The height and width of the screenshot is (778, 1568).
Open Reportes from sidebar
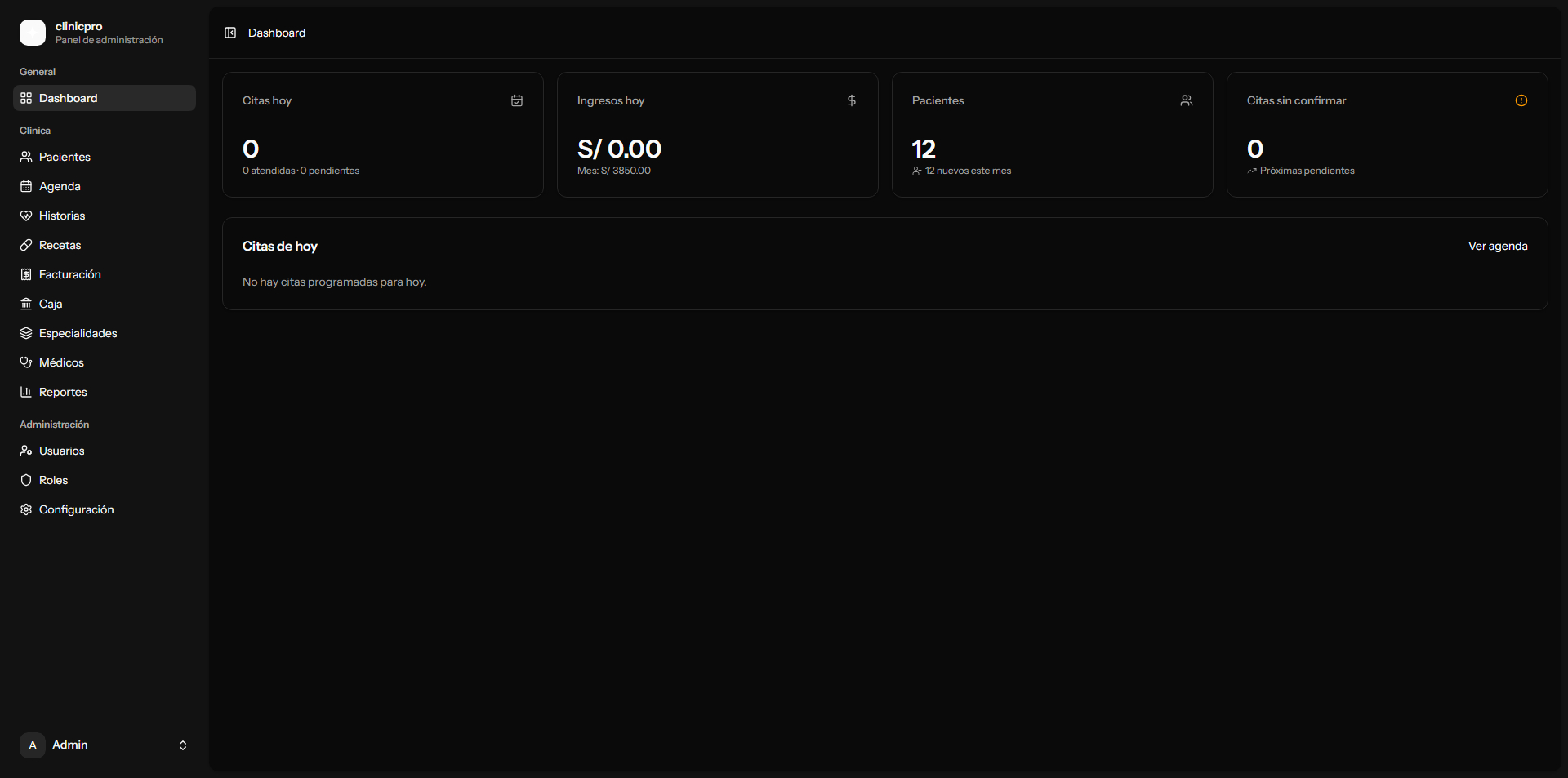click(x=105, y=392)
